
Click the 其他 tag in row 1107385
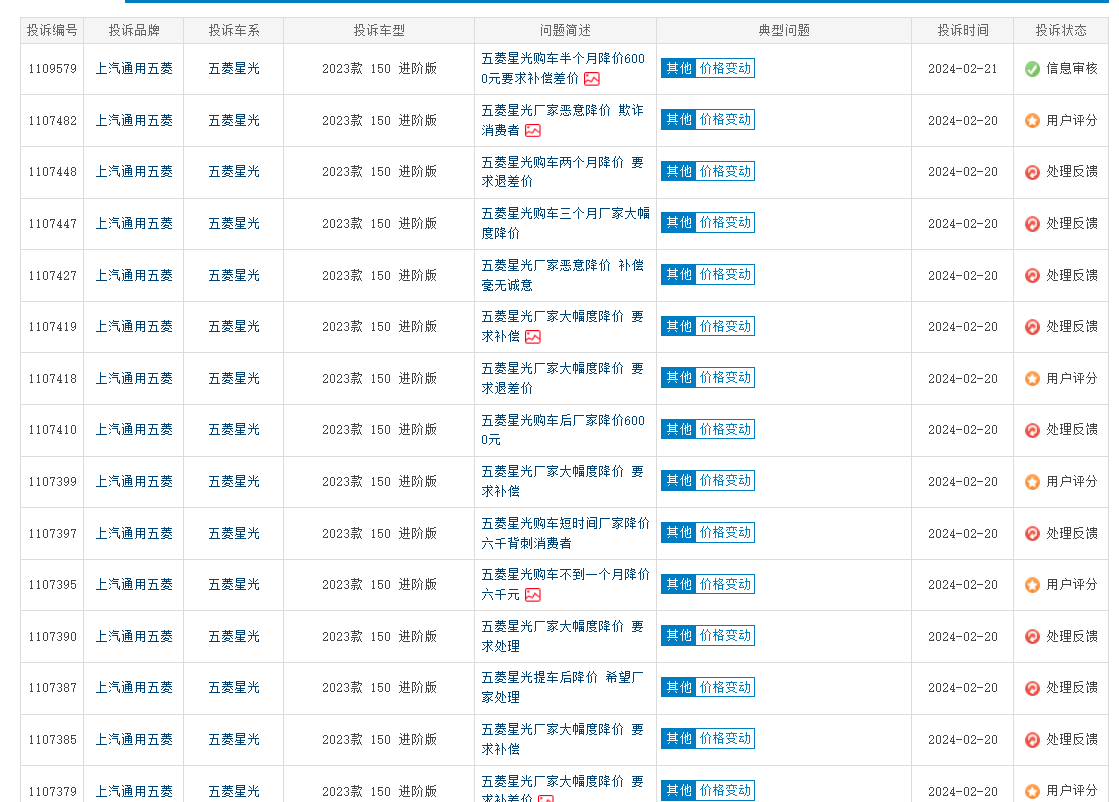coord(679,738)
